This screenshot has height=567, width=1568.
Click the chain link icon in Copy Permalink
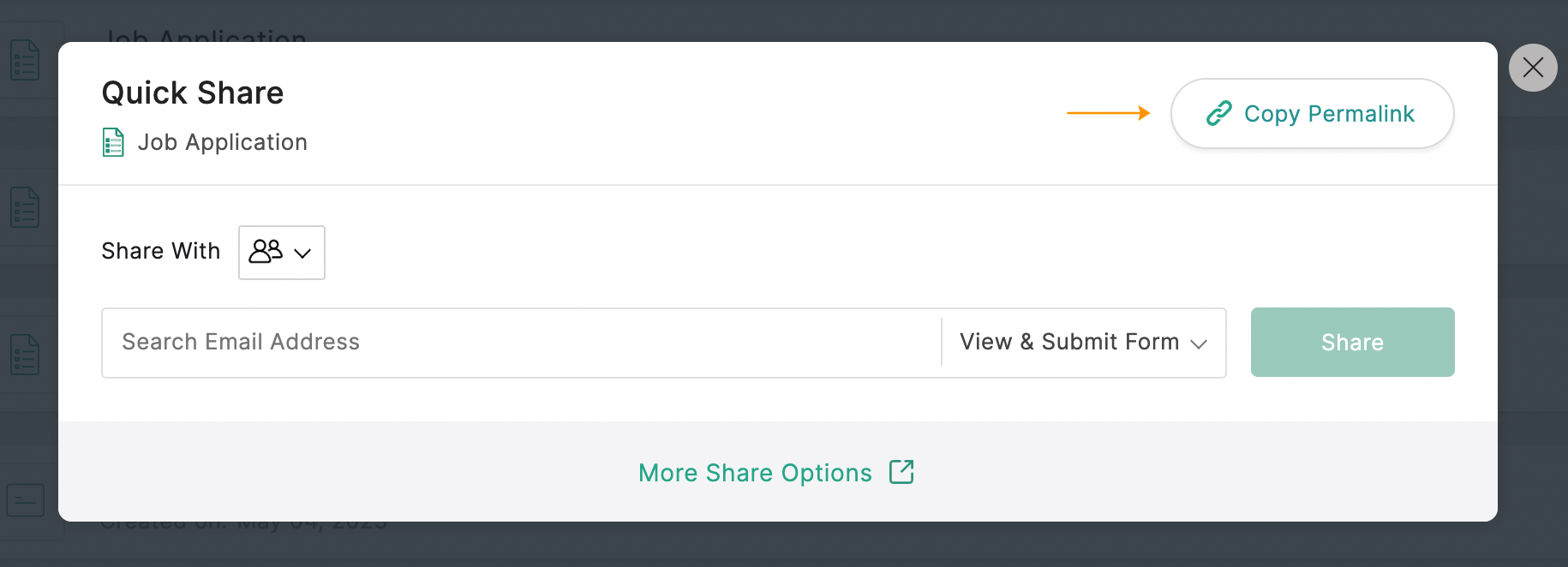click(1218, 114)
